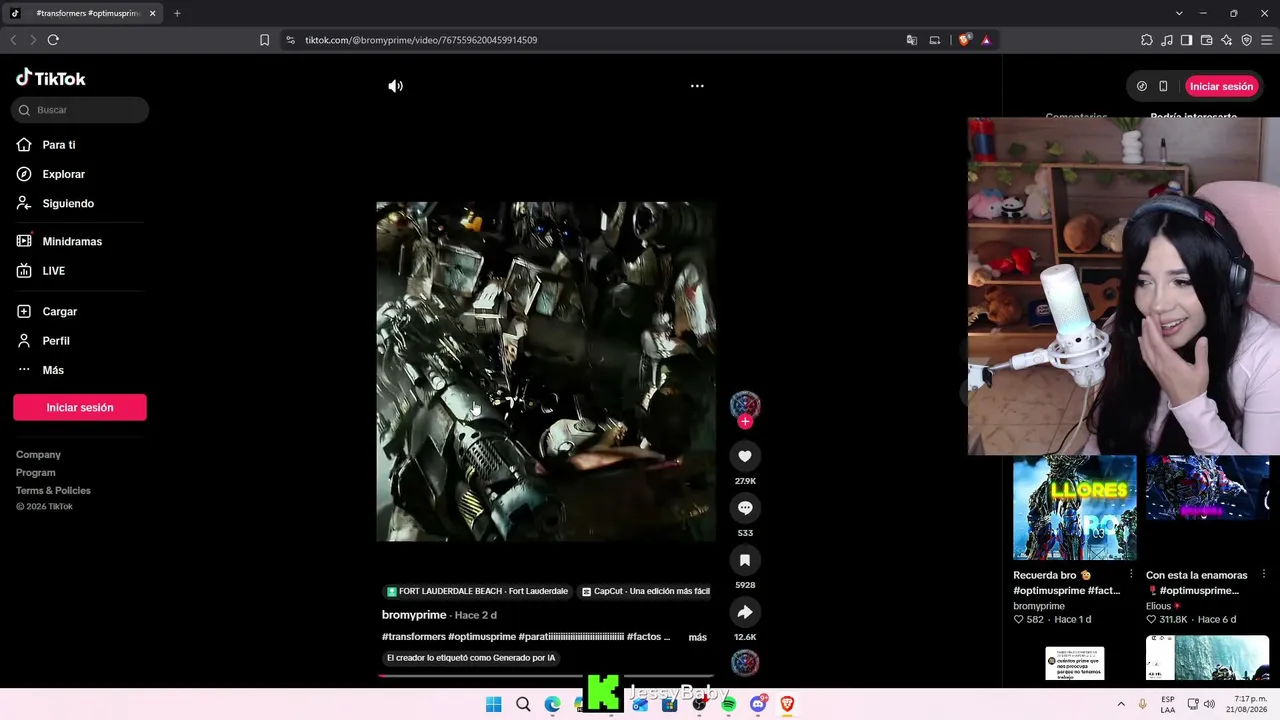Screen dimensions: 1280x720
Task: Get the TikTok app via coin icon
Action: point(1142,86)
